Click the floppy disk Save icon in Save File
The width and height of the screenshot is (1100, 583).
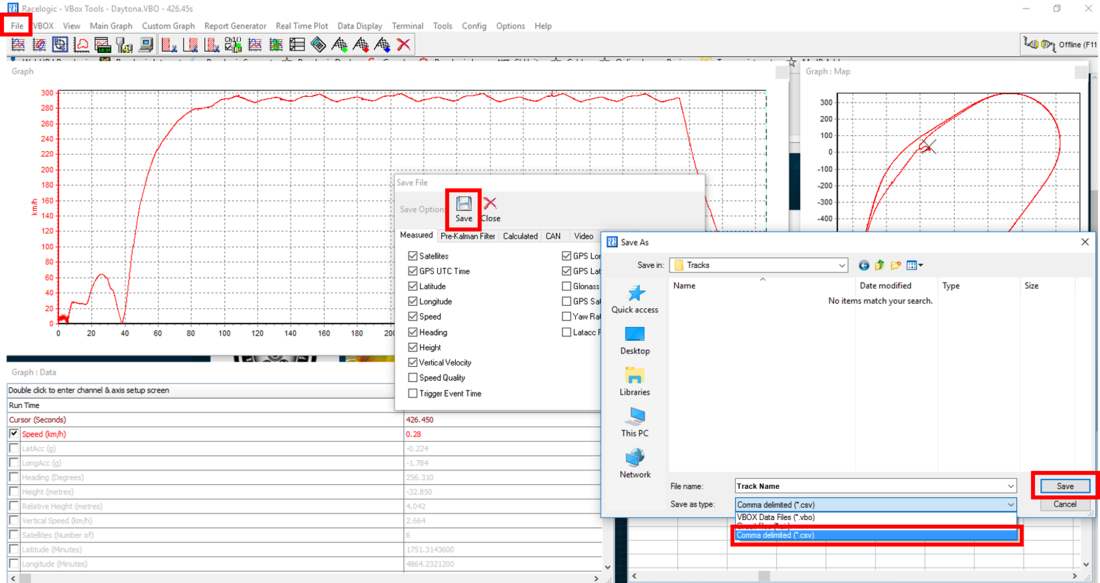tap(464, 203)
